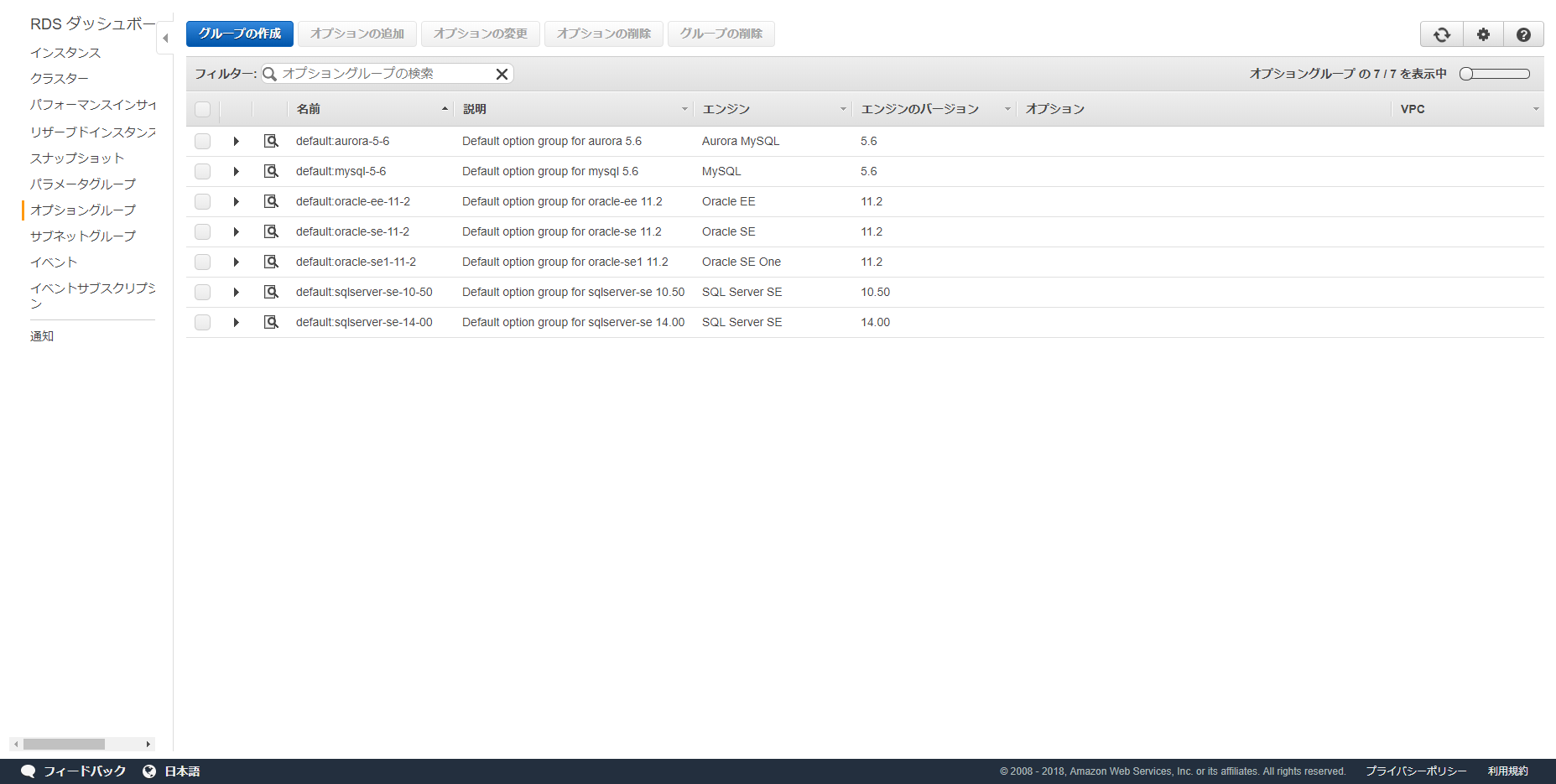Expand the default:oracle-ee-11-2 row

coord(237,201)
